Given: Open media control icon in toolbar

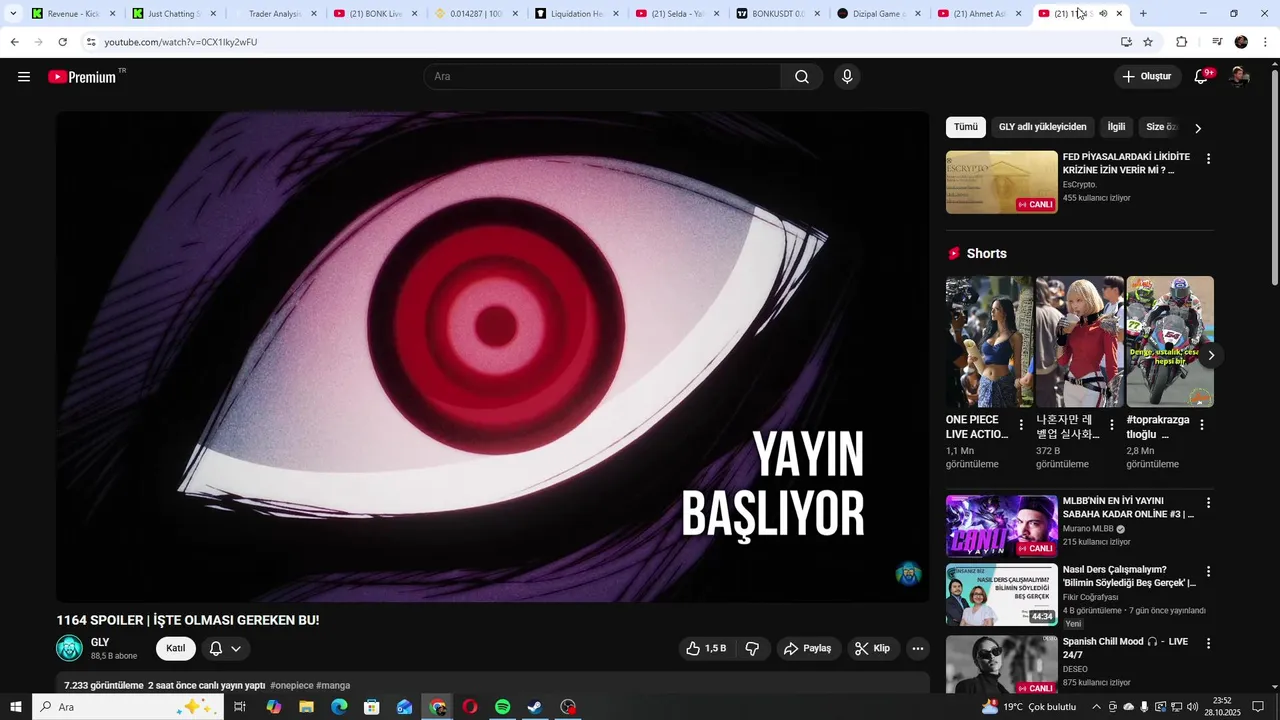Looking at the screenshot, I should coord(1216,42).
